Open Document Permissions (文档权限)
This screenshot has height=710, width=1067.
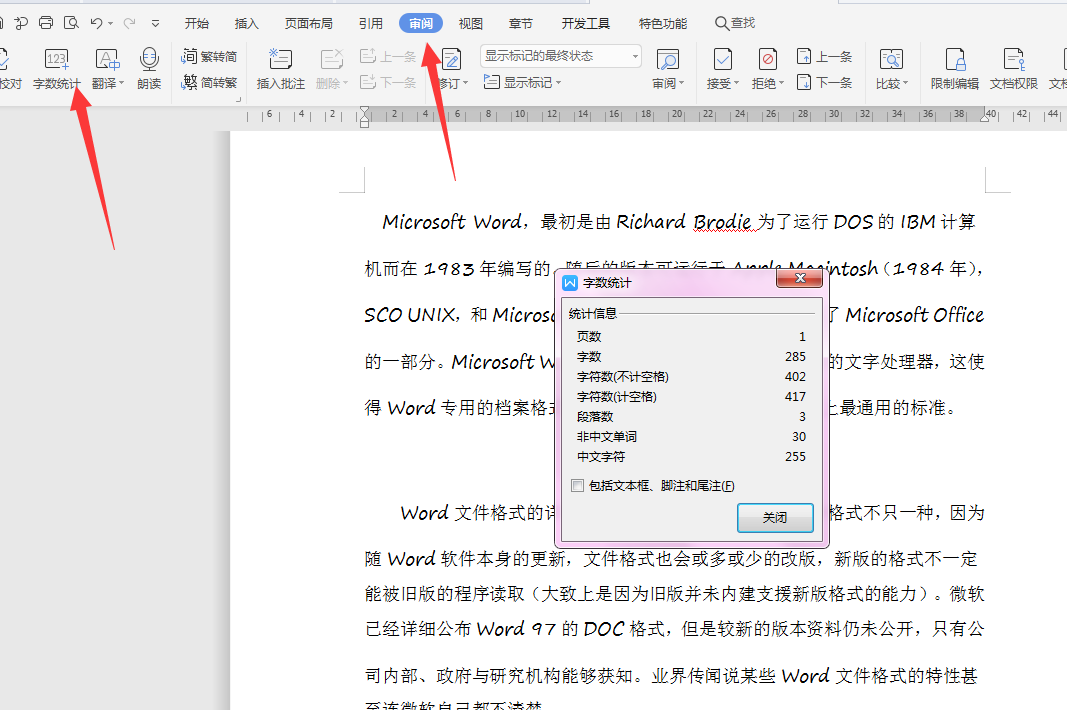pyautogui.click(x=1014, y=69)
